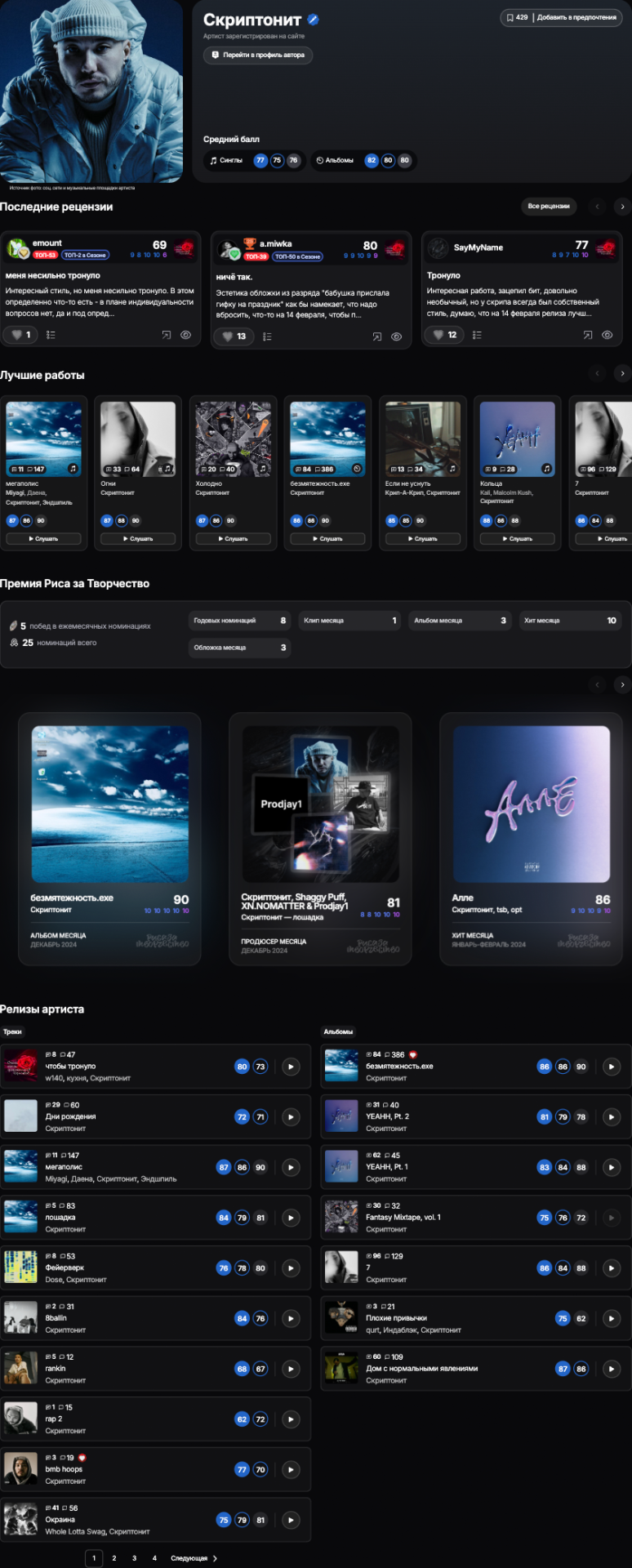Play the track чтобы тронуло
Screen dimensions: 632x1568
[291, 1067]
